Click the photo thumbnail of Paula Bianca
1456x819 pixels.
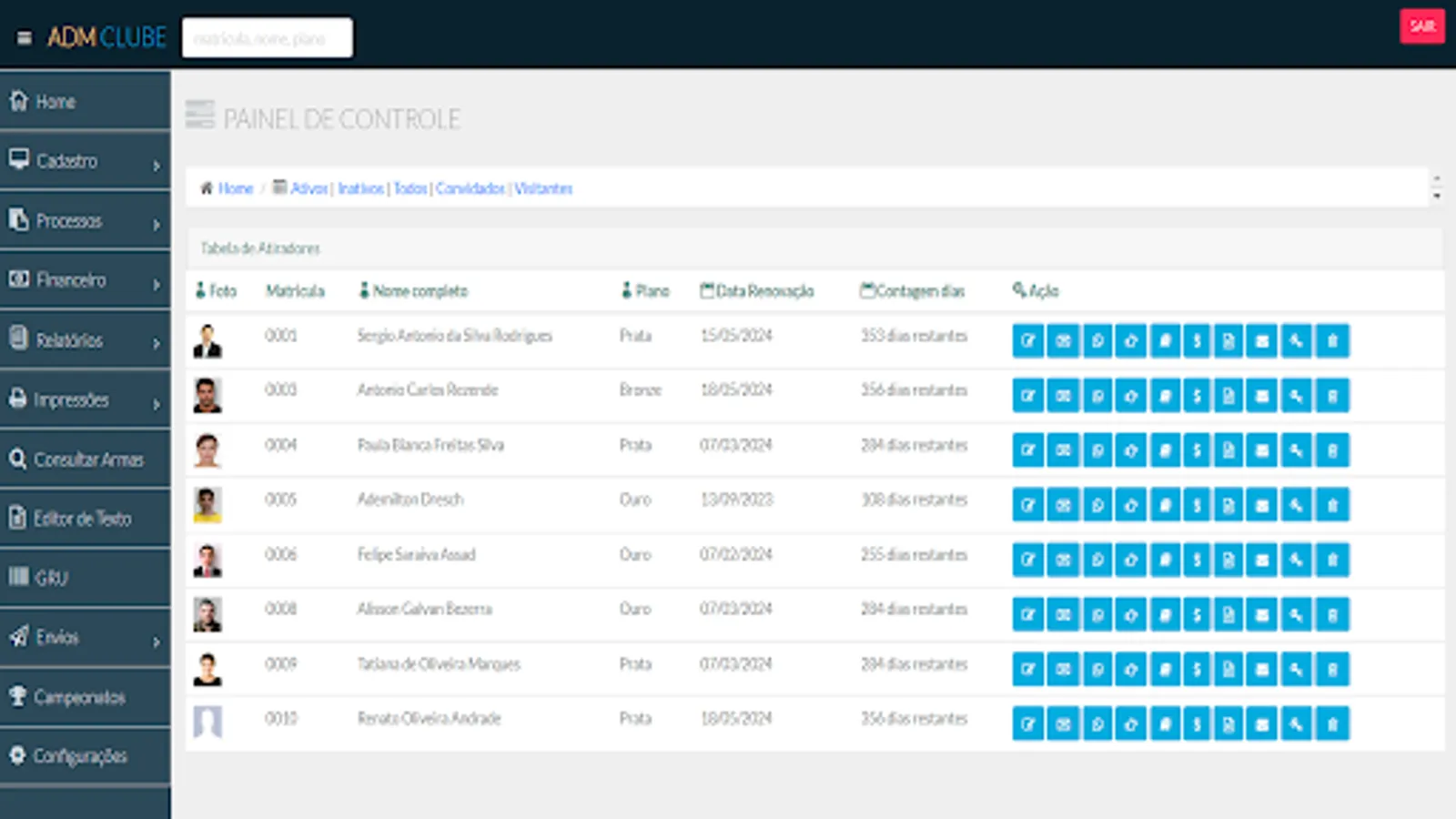207,450
